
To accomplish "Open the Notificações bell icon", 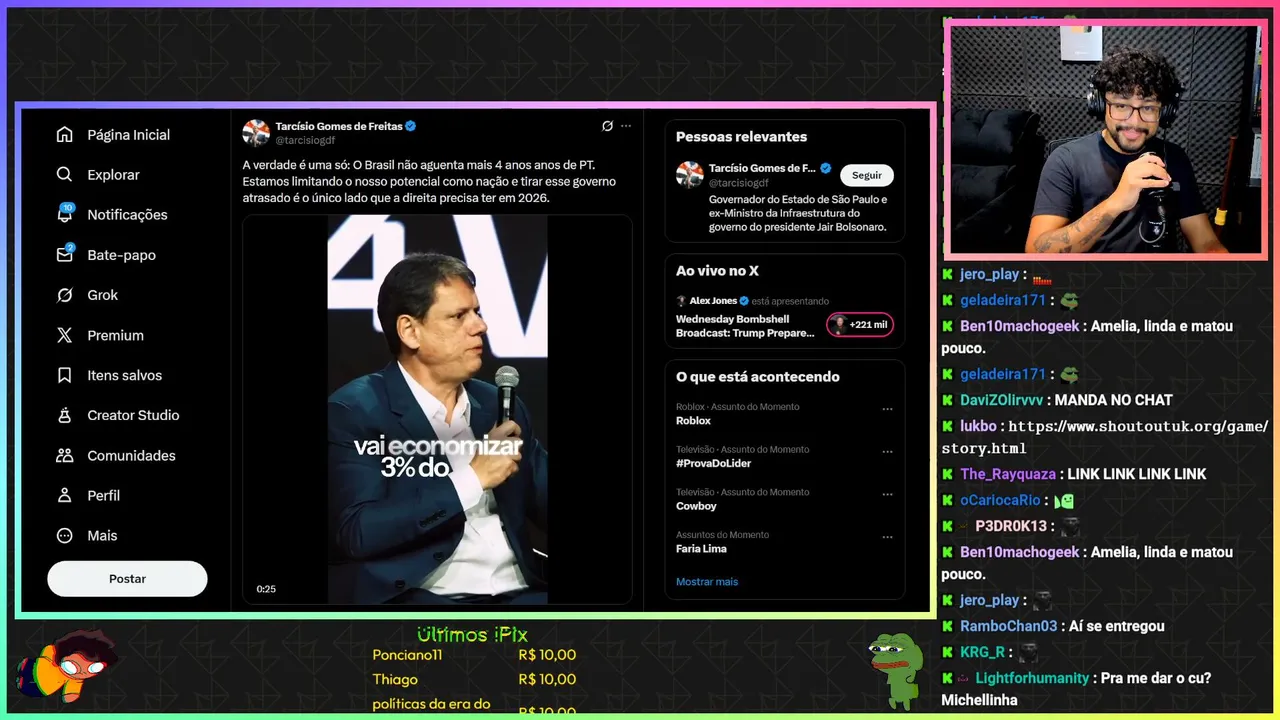I will (x=65, y=214).
